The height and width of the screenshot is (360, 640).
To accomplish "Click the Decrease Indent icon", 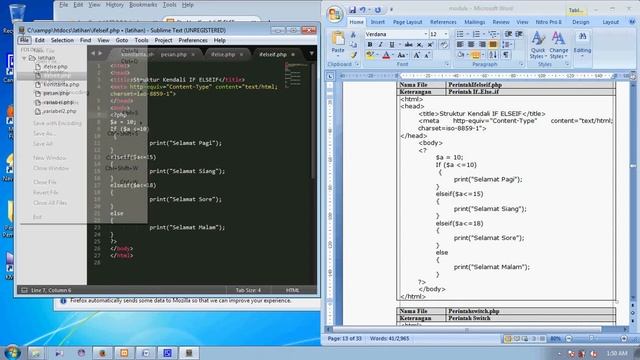I will pyautogui.click(x=508, y=34).
